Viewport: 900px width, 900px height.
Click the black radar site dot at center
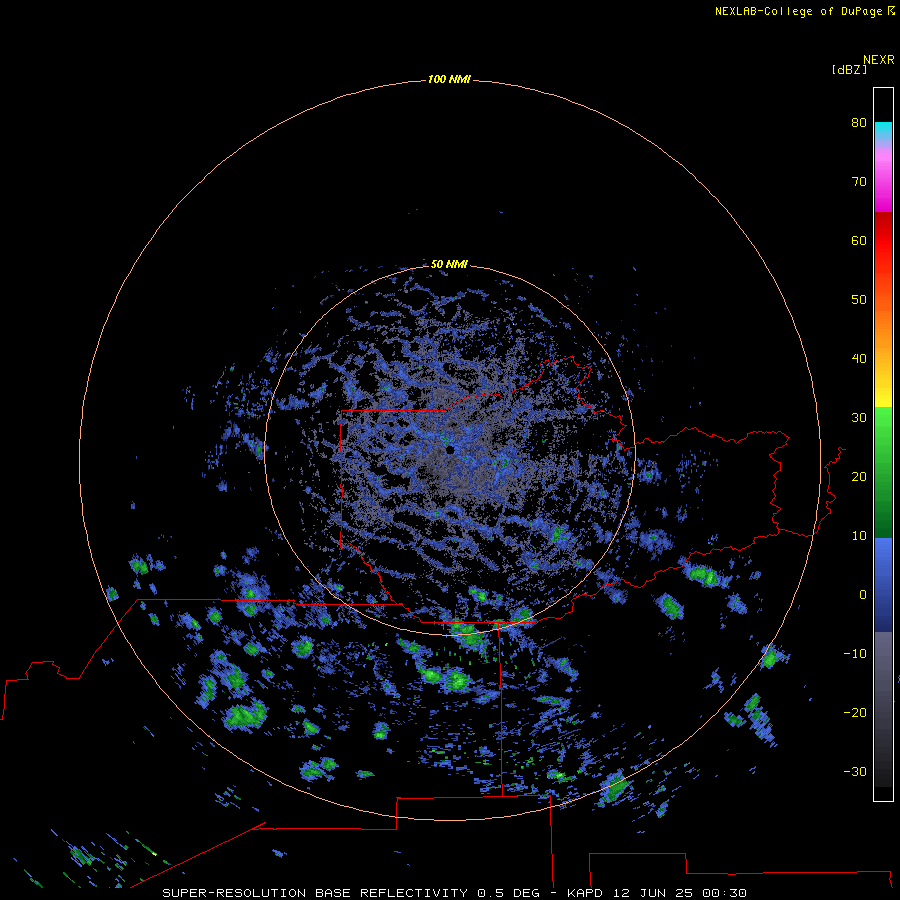point(450,450)
